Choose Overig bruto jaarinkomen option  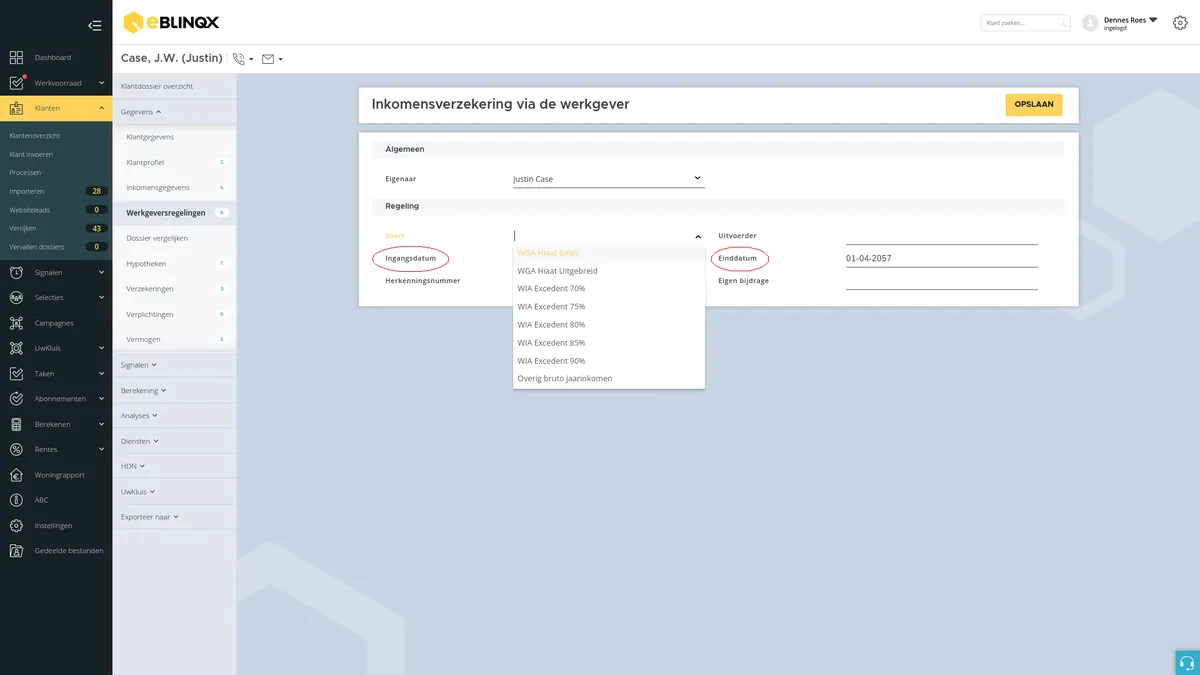(608, 379)
